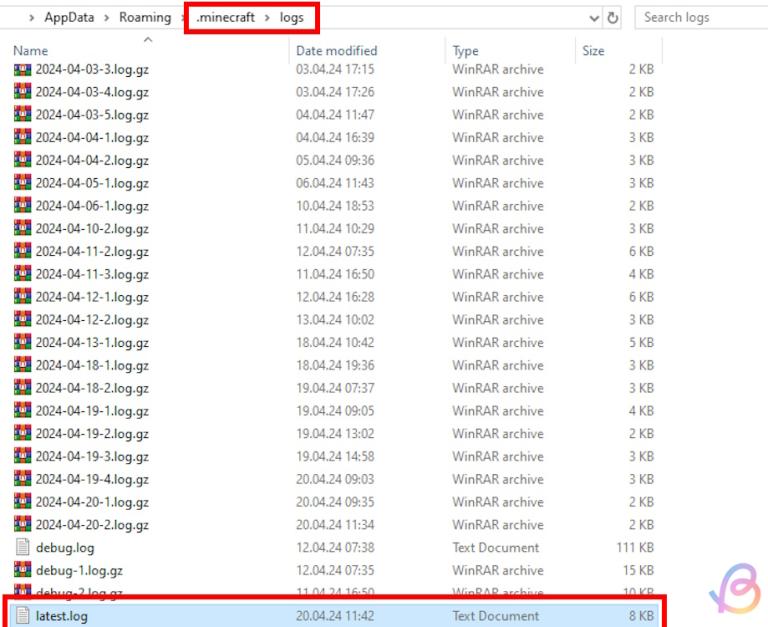768x627 pixels.
Task: Click the archive icon of debug-1.log.gz
Action: tap(22, 571)
